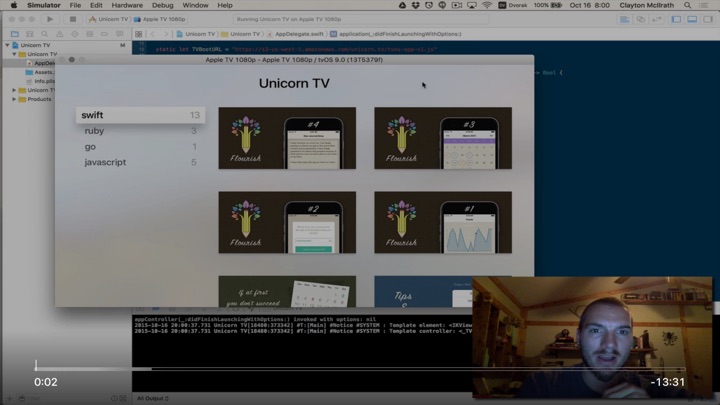720x405 pixels.
Task: Open the Symbol navigator icon
Action: pos(29,34)
